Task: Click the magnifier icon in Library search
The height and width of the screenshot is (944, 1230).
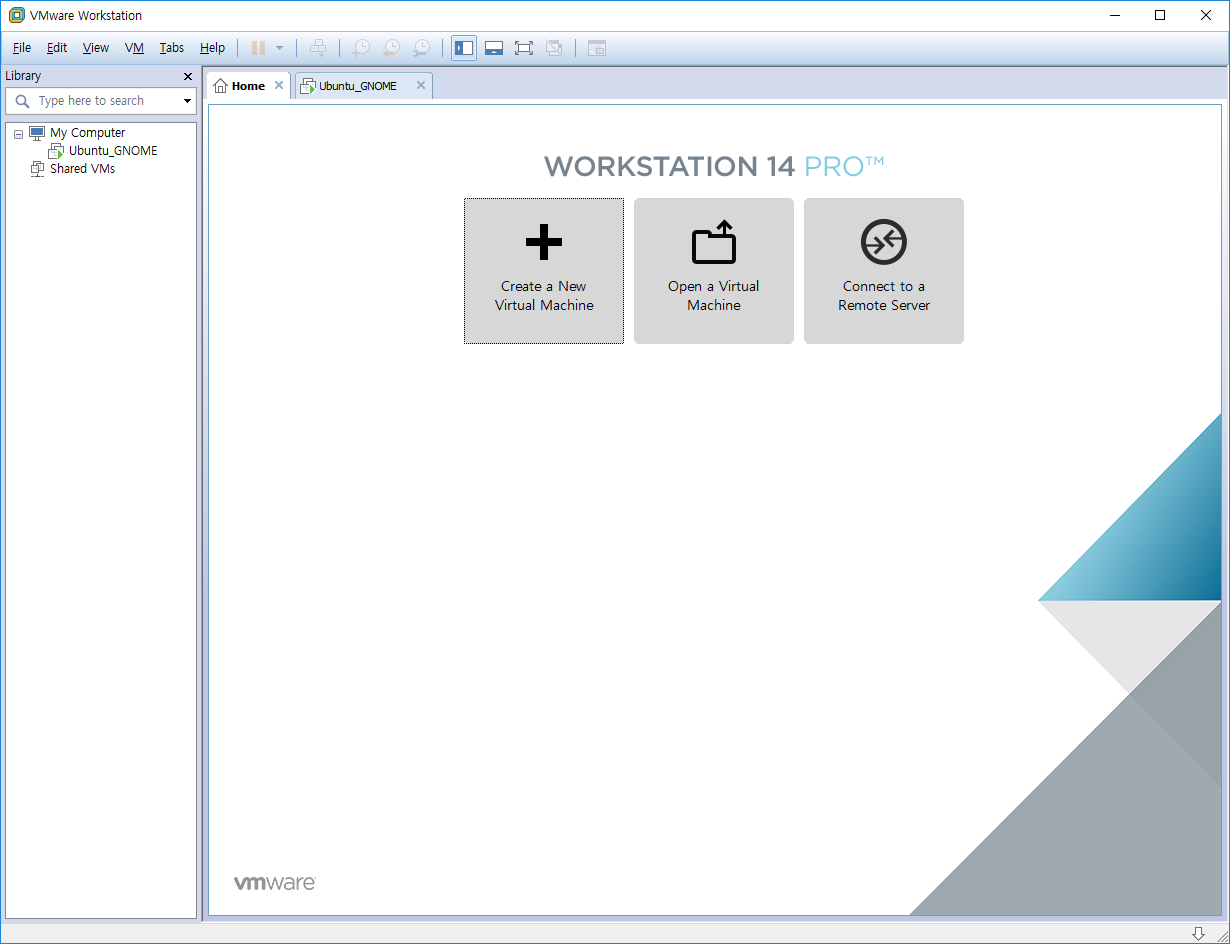Action: tap(22, 101)
